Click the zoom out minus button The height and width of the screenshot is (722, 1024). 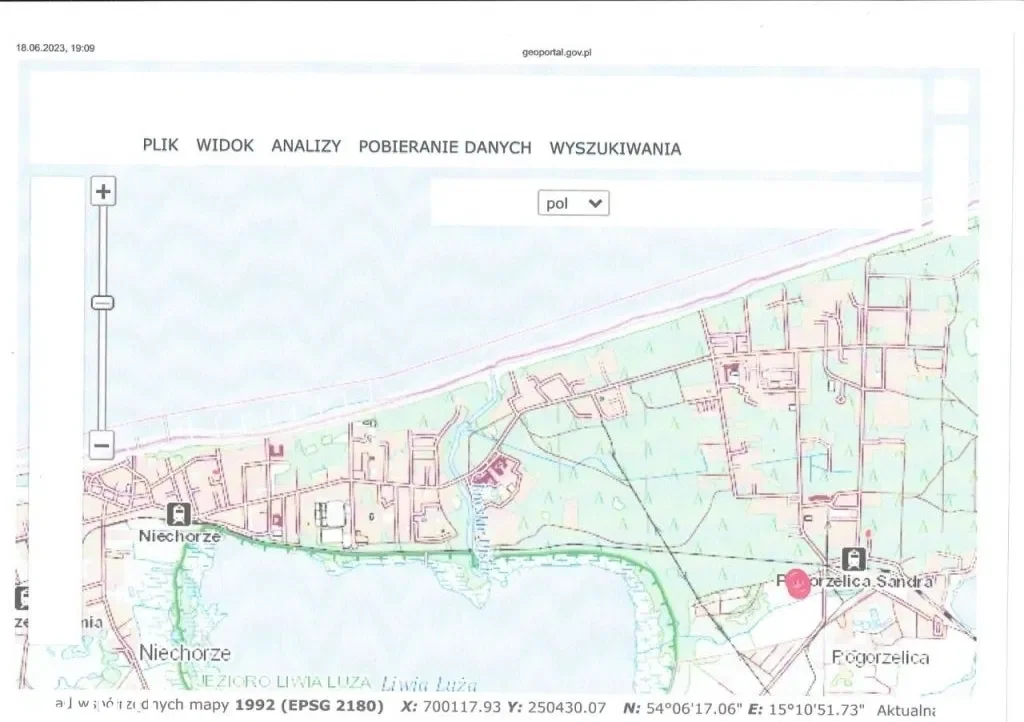pos(102,445)
